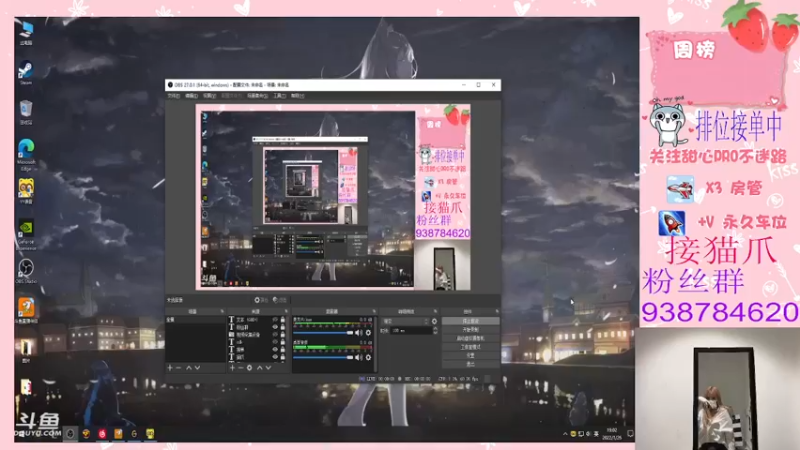This screenshot has width=800, height=450.
Task: Click the source Filters button above the docks
Action: (x=280, y=300)
